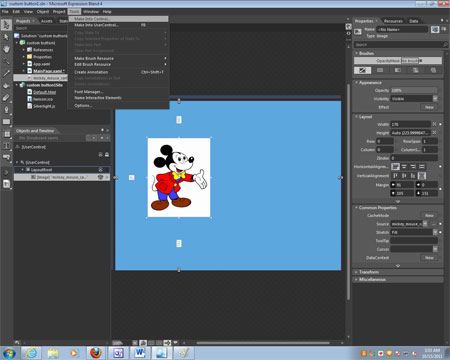Open the Cursor dropdown
The width and height of the screenshot is (450, 360).
(x=435, y=249)
